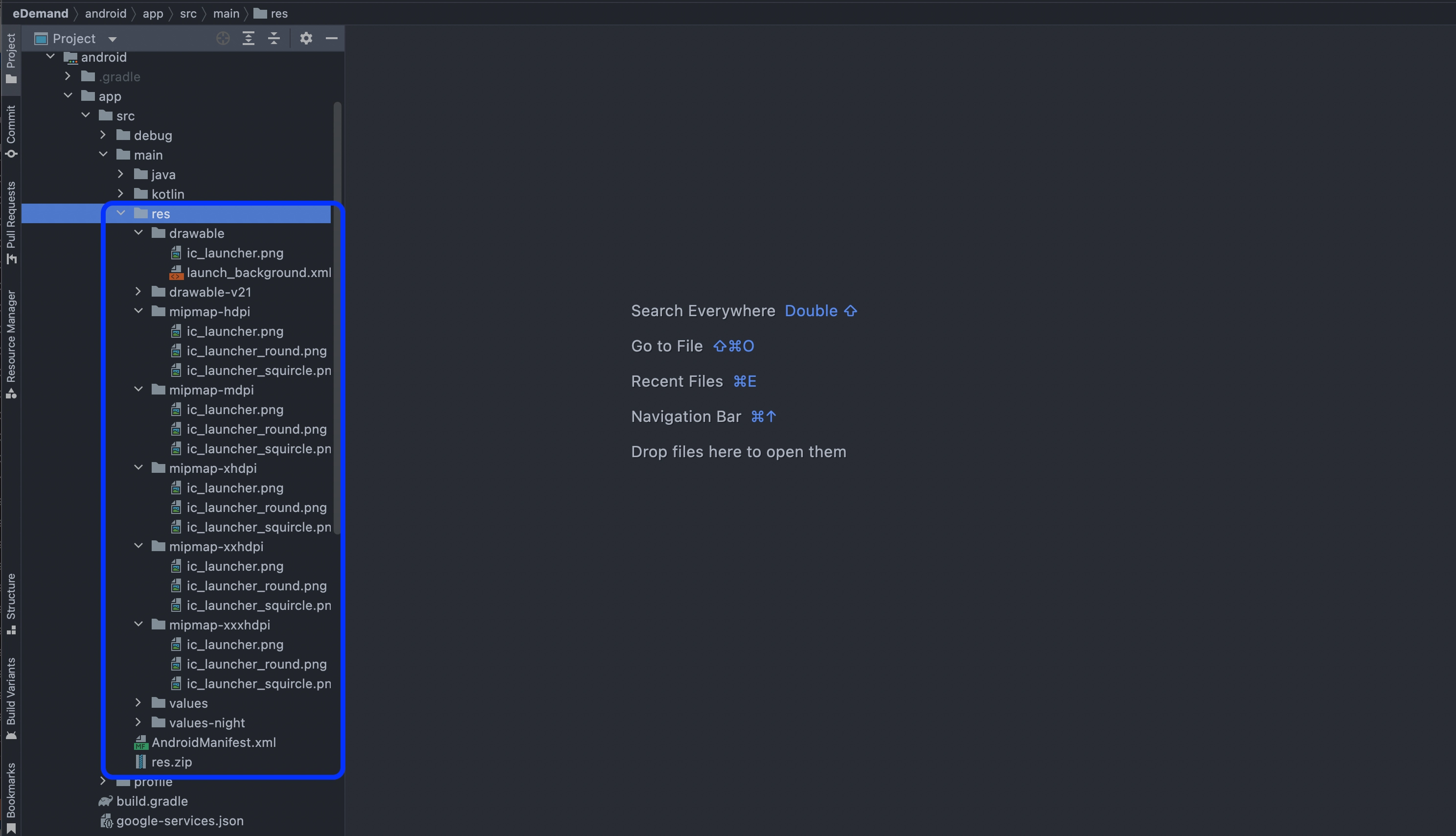
Task: Expand the drawable-v21 folder
Action: (x=138, y=292)
